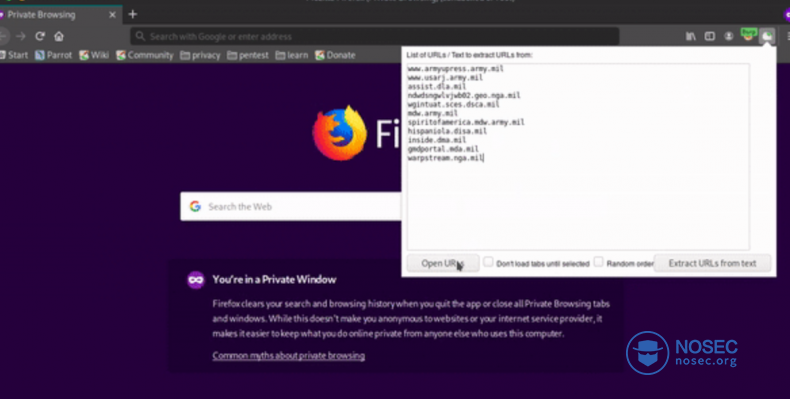
Task: Close the Private Browsing tab
Action: click(x=112, y=15)
